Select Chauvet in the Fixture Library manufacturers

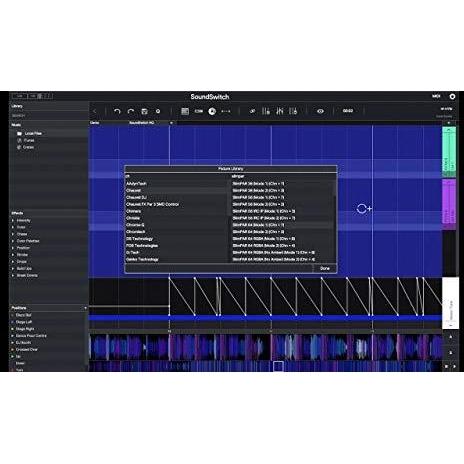177,190
